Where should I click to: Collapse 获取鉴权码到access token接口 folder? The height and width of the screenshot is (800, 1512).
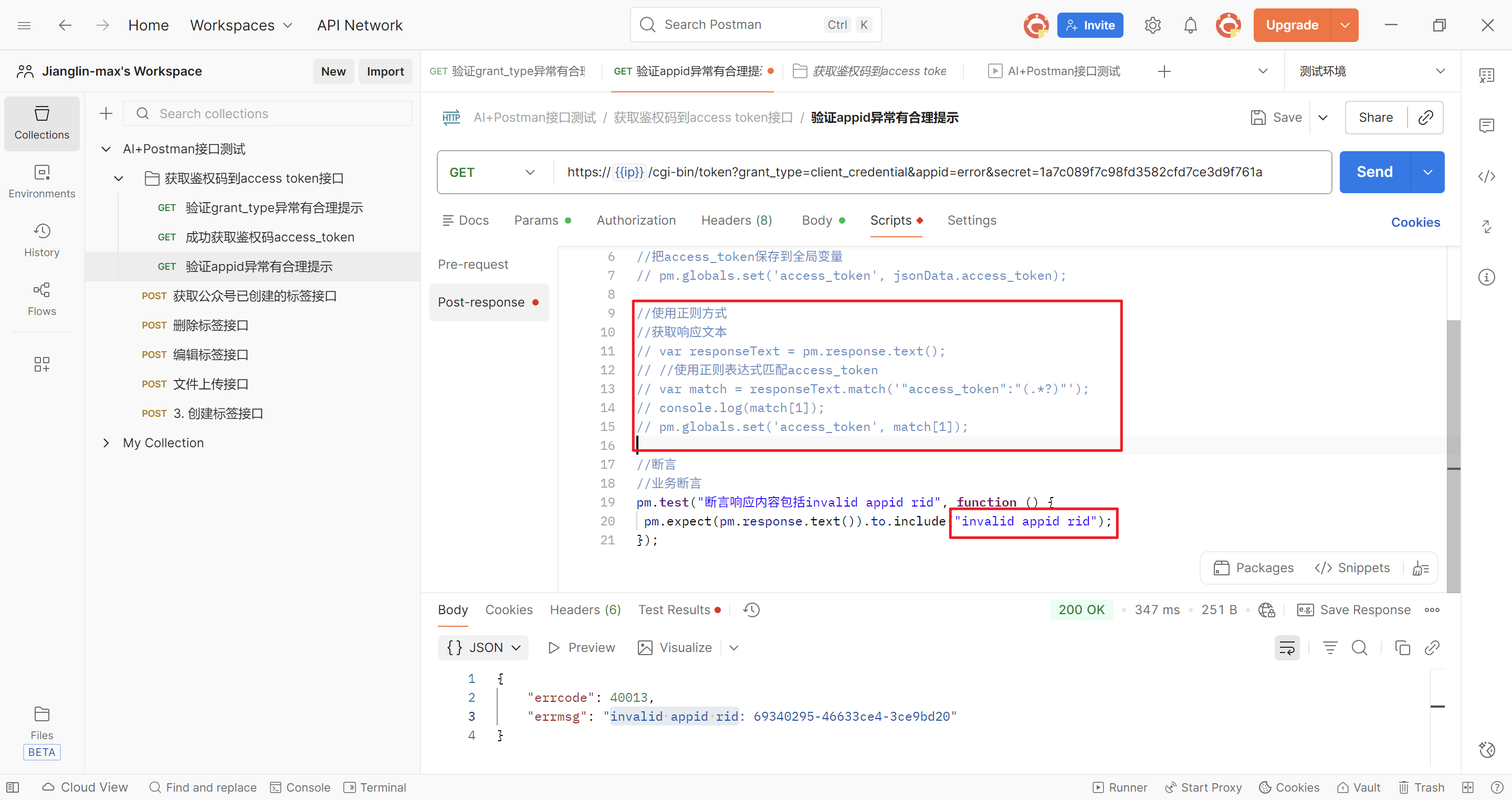point(119,178)
